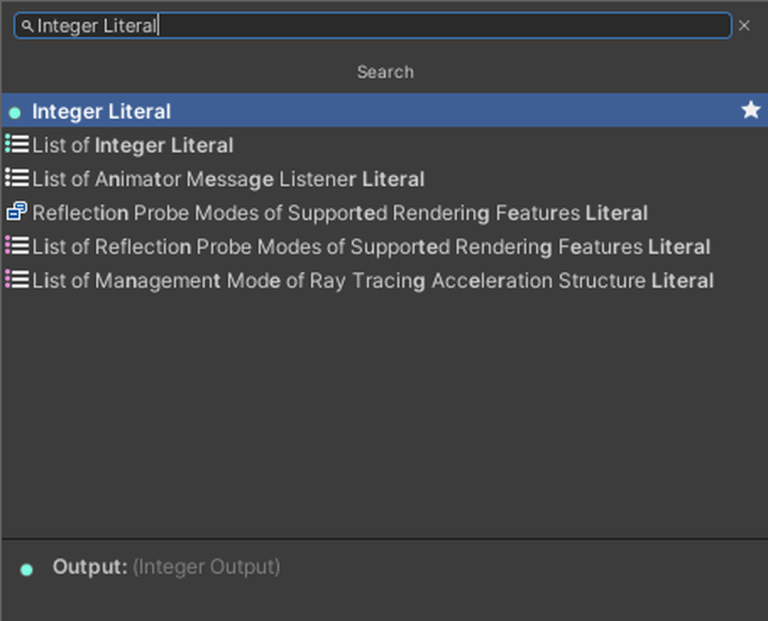
Task: Click the list icon for Animator Message Listener
Action: point(16,178)
